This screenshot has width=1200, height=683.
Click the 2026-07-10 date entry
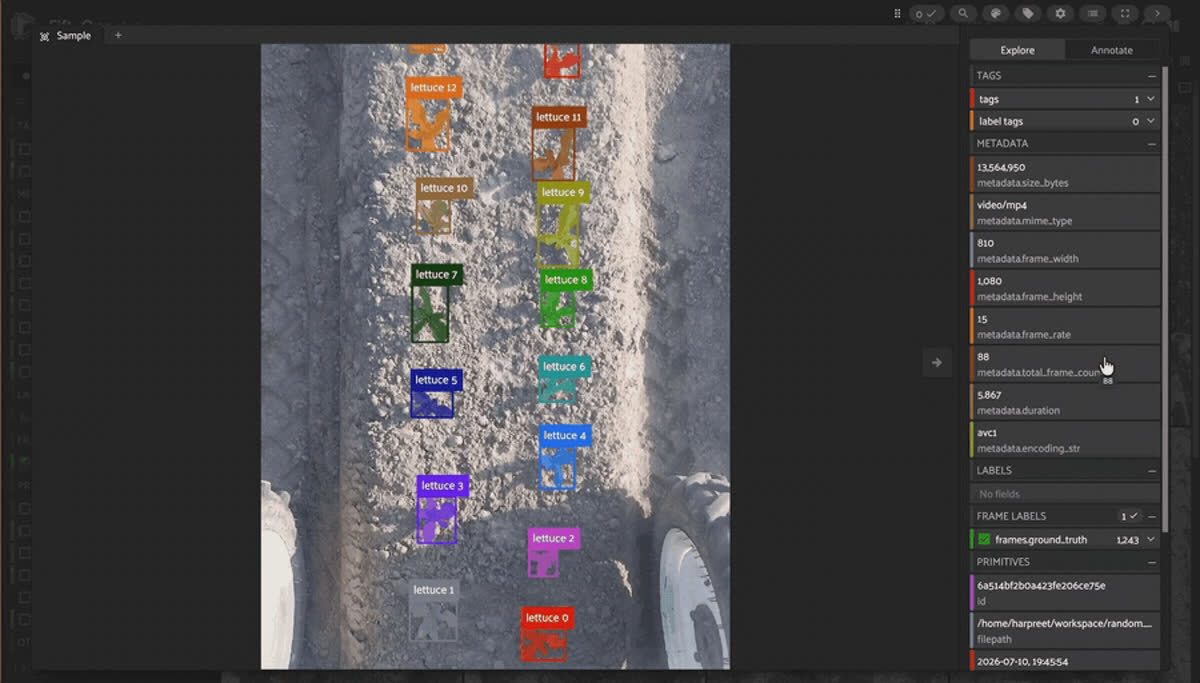click(1065, 660)
